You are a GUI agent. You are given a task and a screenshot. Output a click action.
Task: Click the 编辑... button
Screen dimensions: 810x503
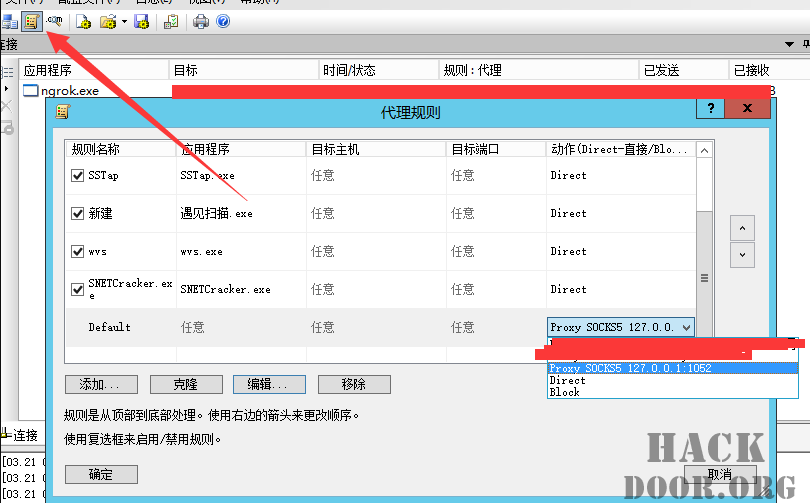pos(269,384)
